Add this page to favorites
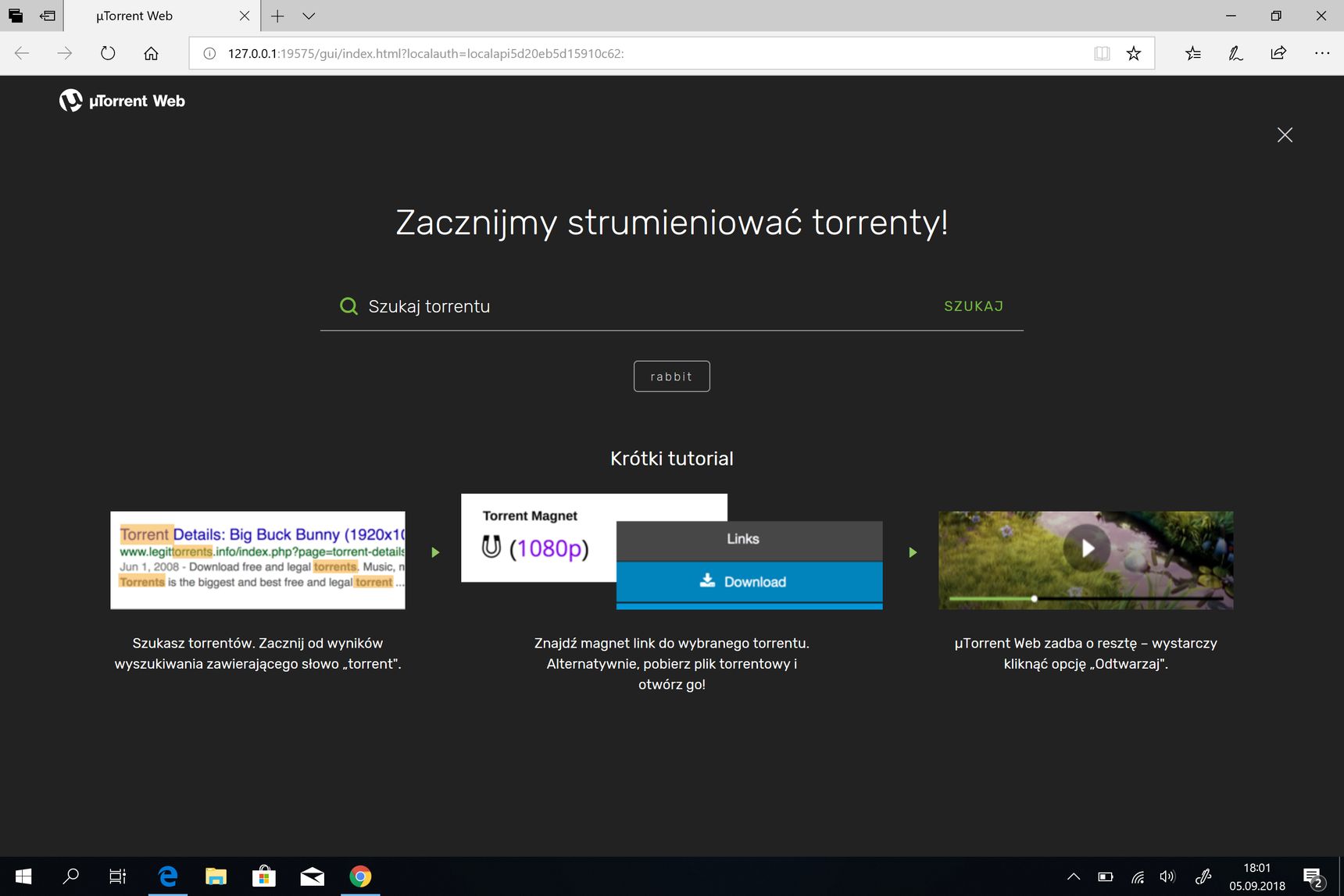This screenshot has width=1344, height=896. pos(1134,53)
